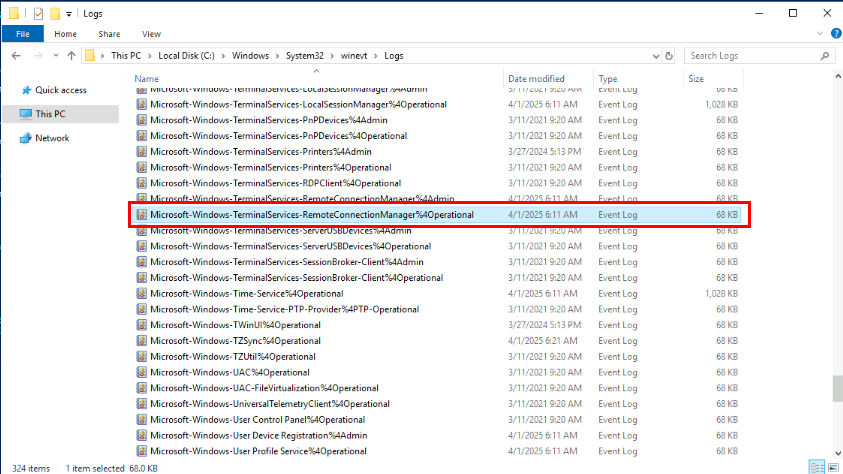Select ServerUSBDevices%4Operational log file icon
The image size is (843, 474).
point(141,246)
